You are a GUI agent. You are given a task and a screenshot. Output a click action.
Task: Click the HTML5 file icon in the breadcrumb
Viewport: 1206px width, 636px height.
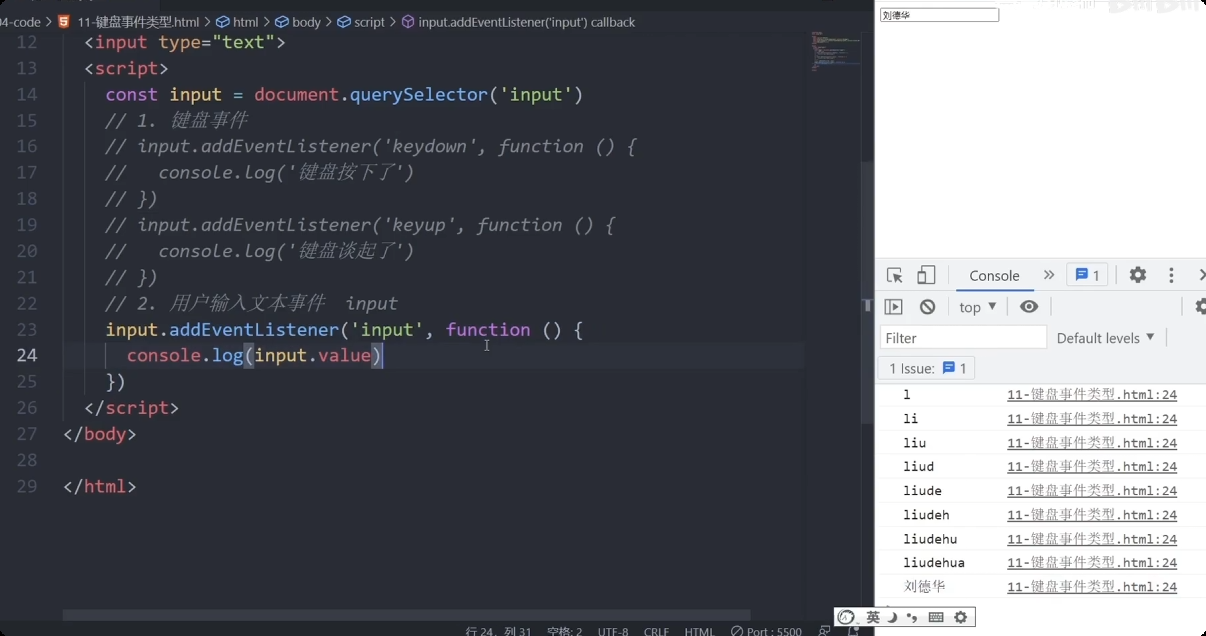[x=64, y=21]
